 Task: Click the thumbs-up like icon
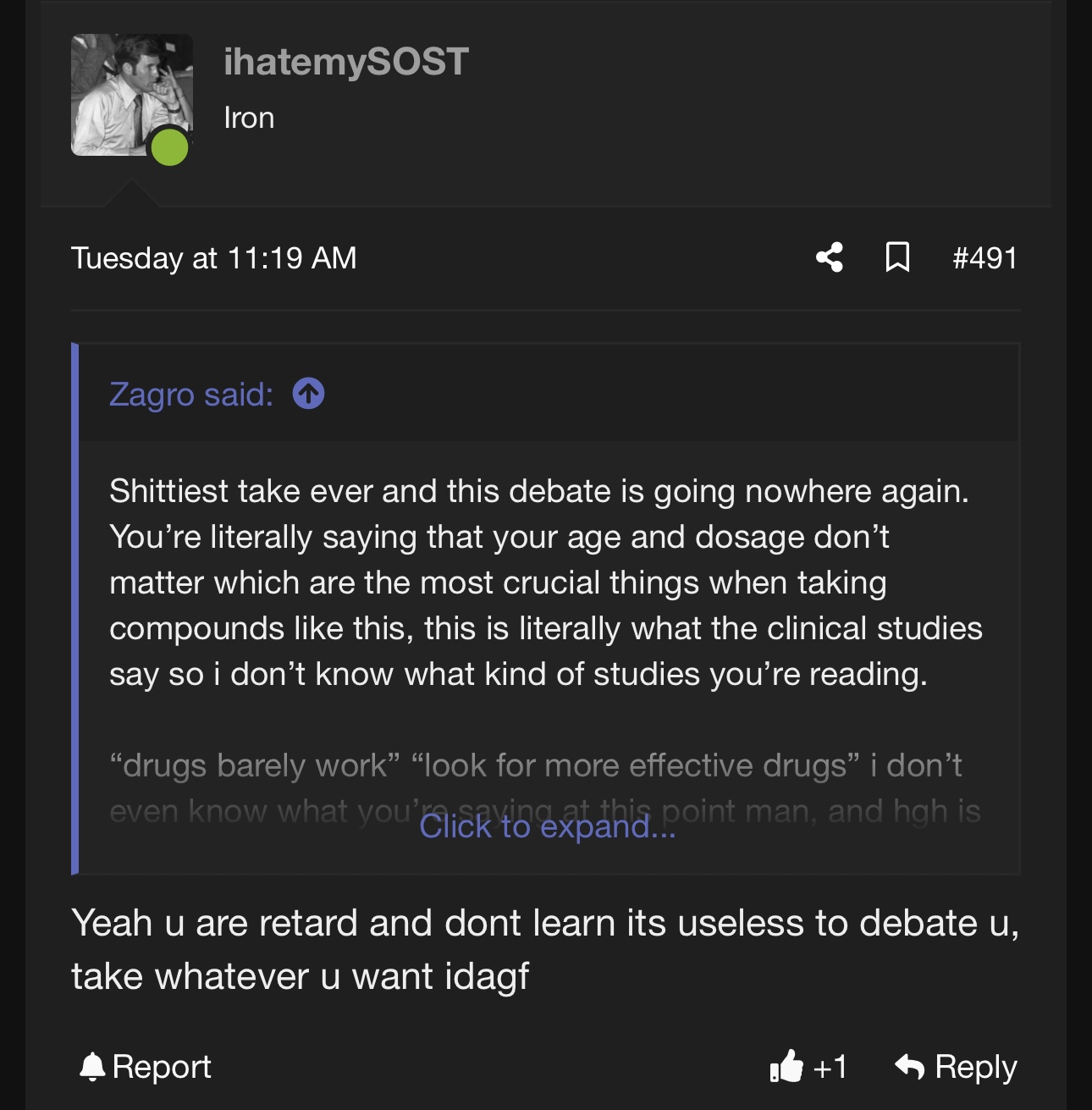tap(786, 1066)
